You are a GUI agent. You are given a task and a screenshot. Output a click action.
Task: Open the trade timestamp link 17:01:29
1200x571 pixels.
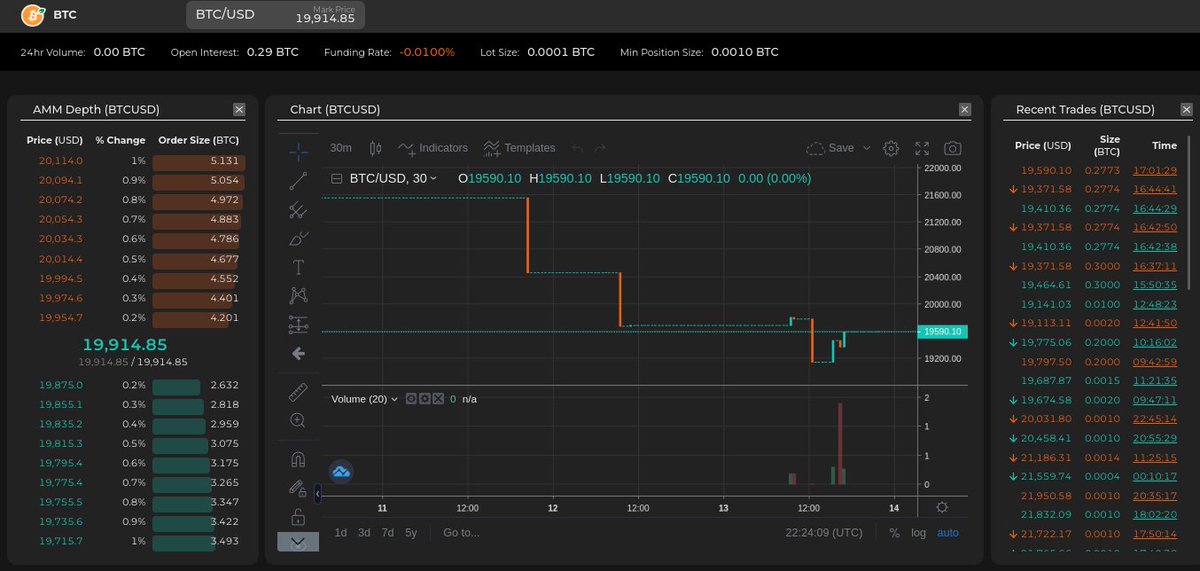point(1154,171)
